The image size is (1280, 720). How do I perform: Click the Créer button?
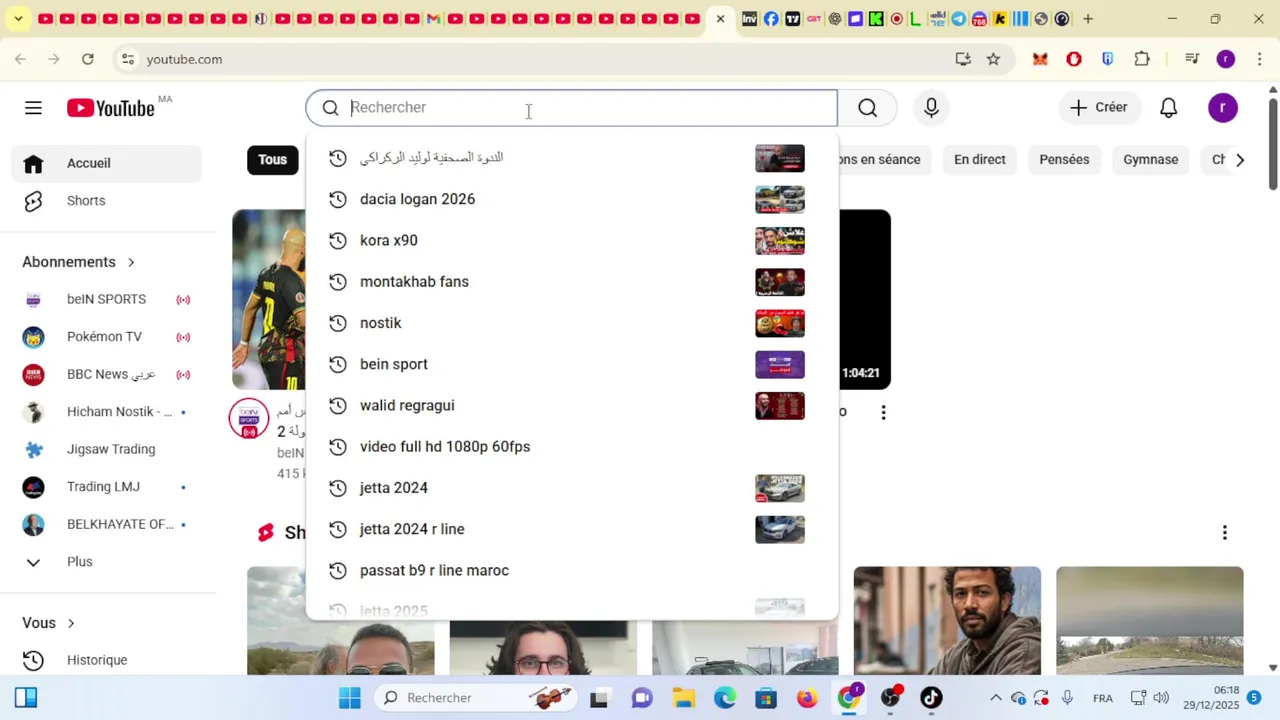1099,108
